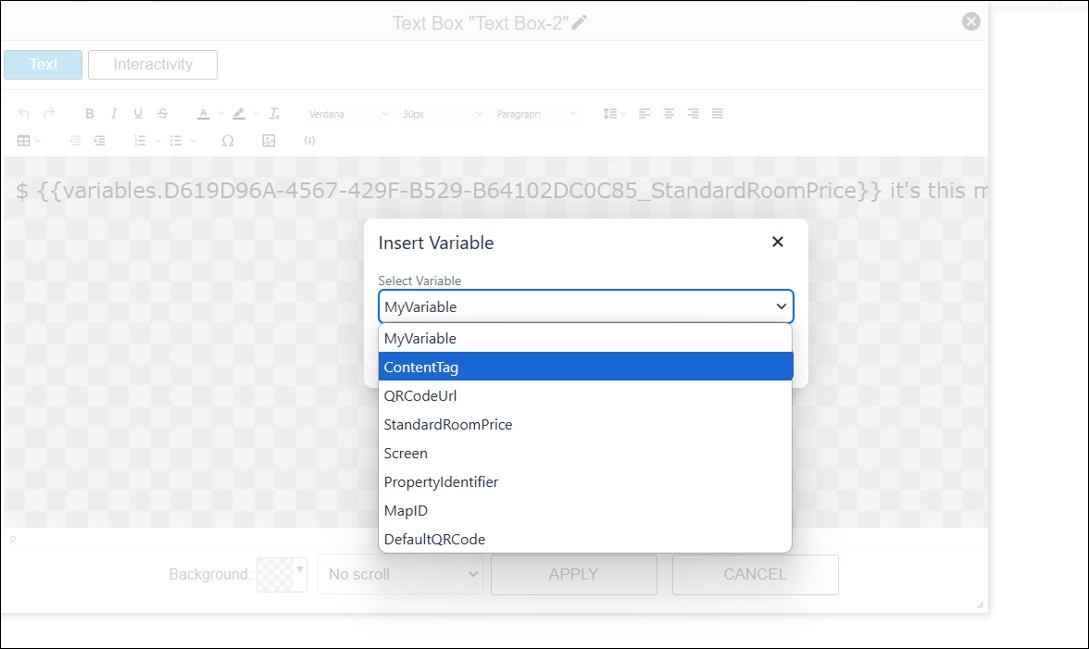Click the strikethrough icon

coord(162,114)
